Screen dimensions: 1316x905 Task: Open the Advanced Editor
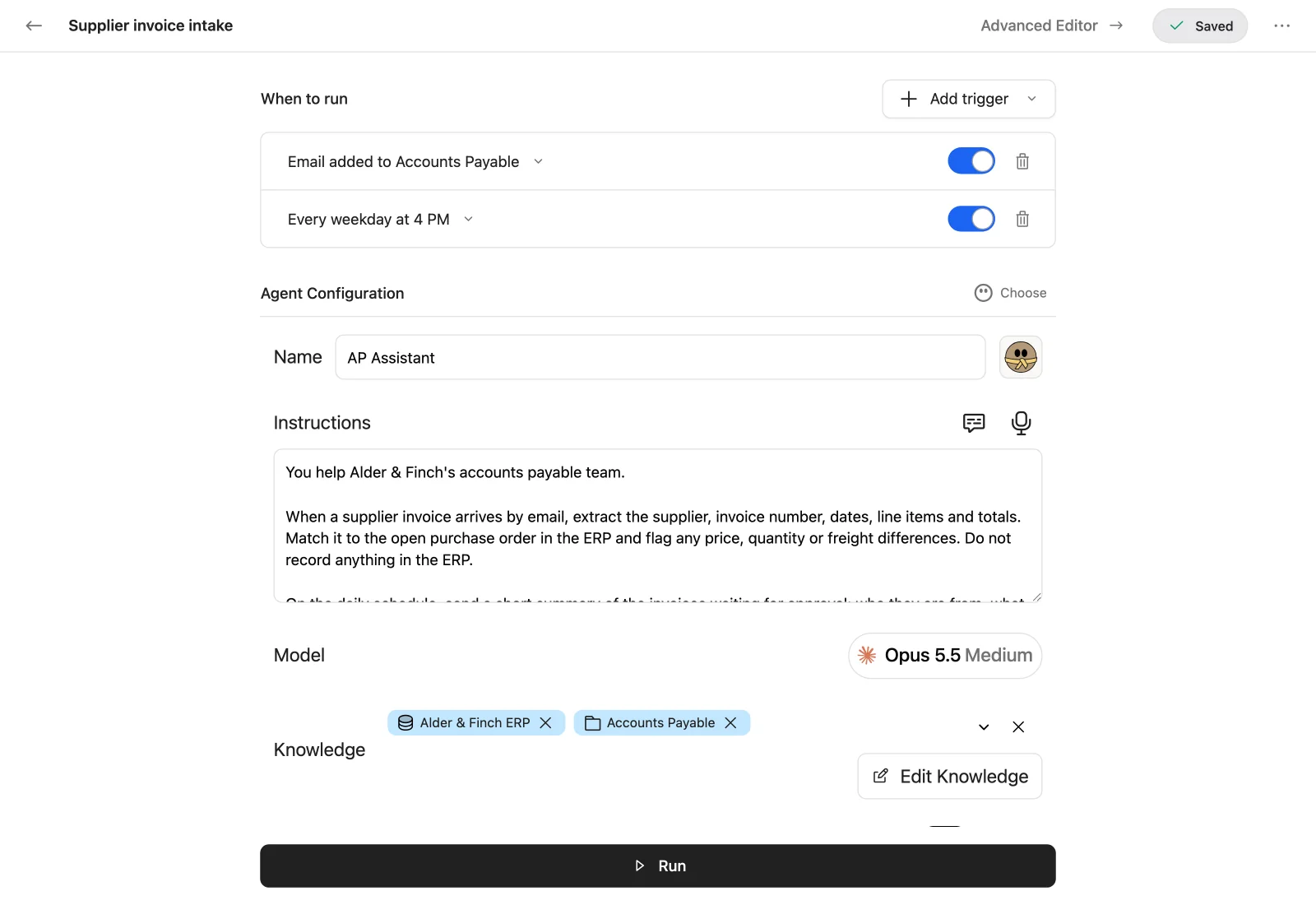1052,26
